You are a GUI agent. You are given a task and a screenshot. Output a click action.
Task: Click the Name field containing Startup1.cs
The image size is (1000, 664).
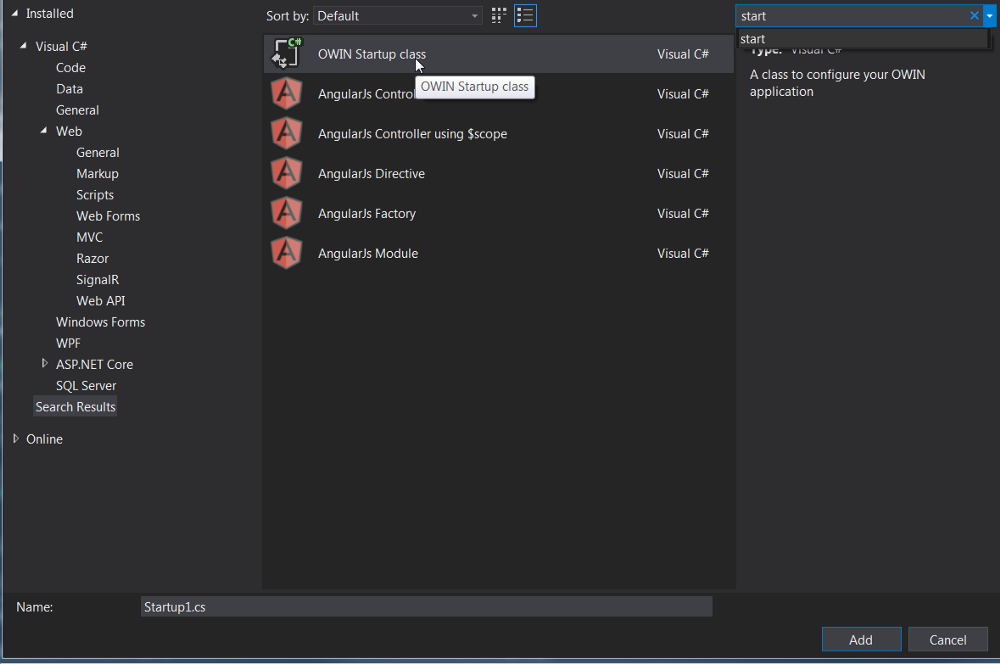pos(426,607)
